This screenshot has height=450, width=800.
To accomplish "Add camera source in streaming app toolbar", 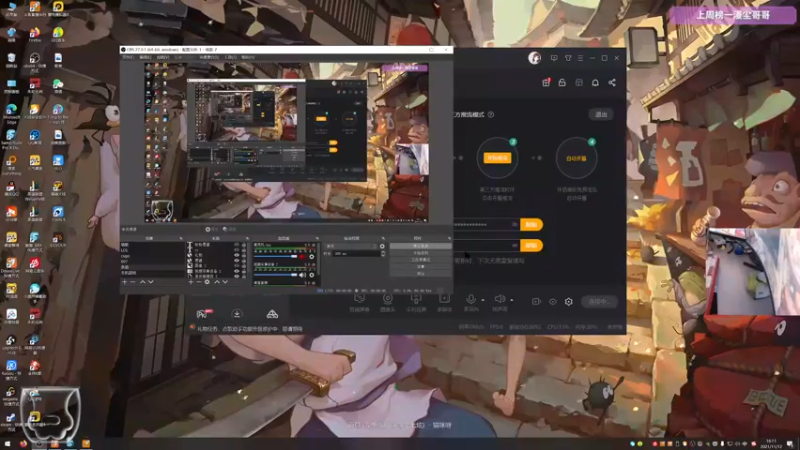I will (388, 303).
